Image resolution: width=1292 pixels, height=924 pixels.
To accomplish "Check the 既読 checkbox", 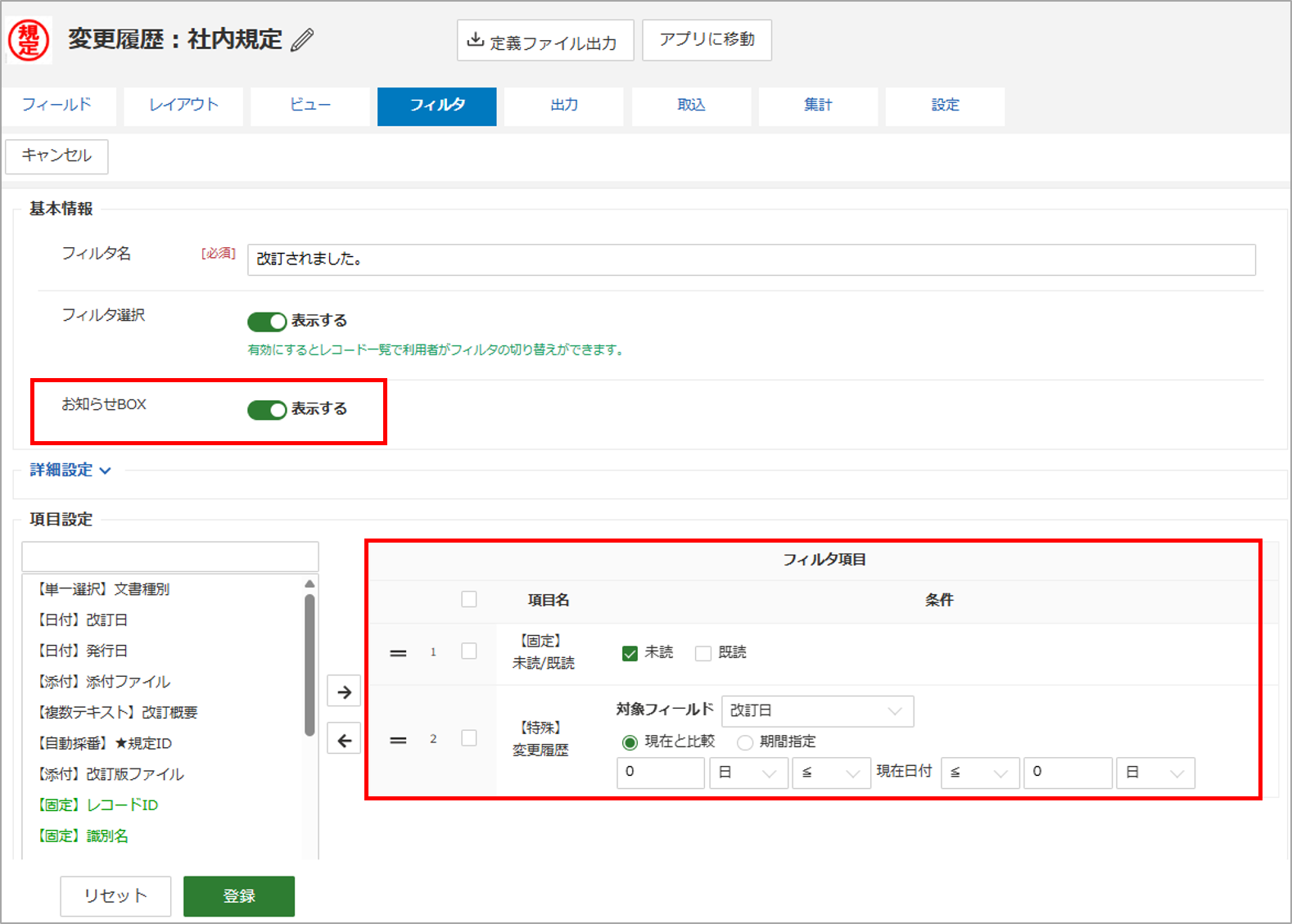I will pos(702,653).
